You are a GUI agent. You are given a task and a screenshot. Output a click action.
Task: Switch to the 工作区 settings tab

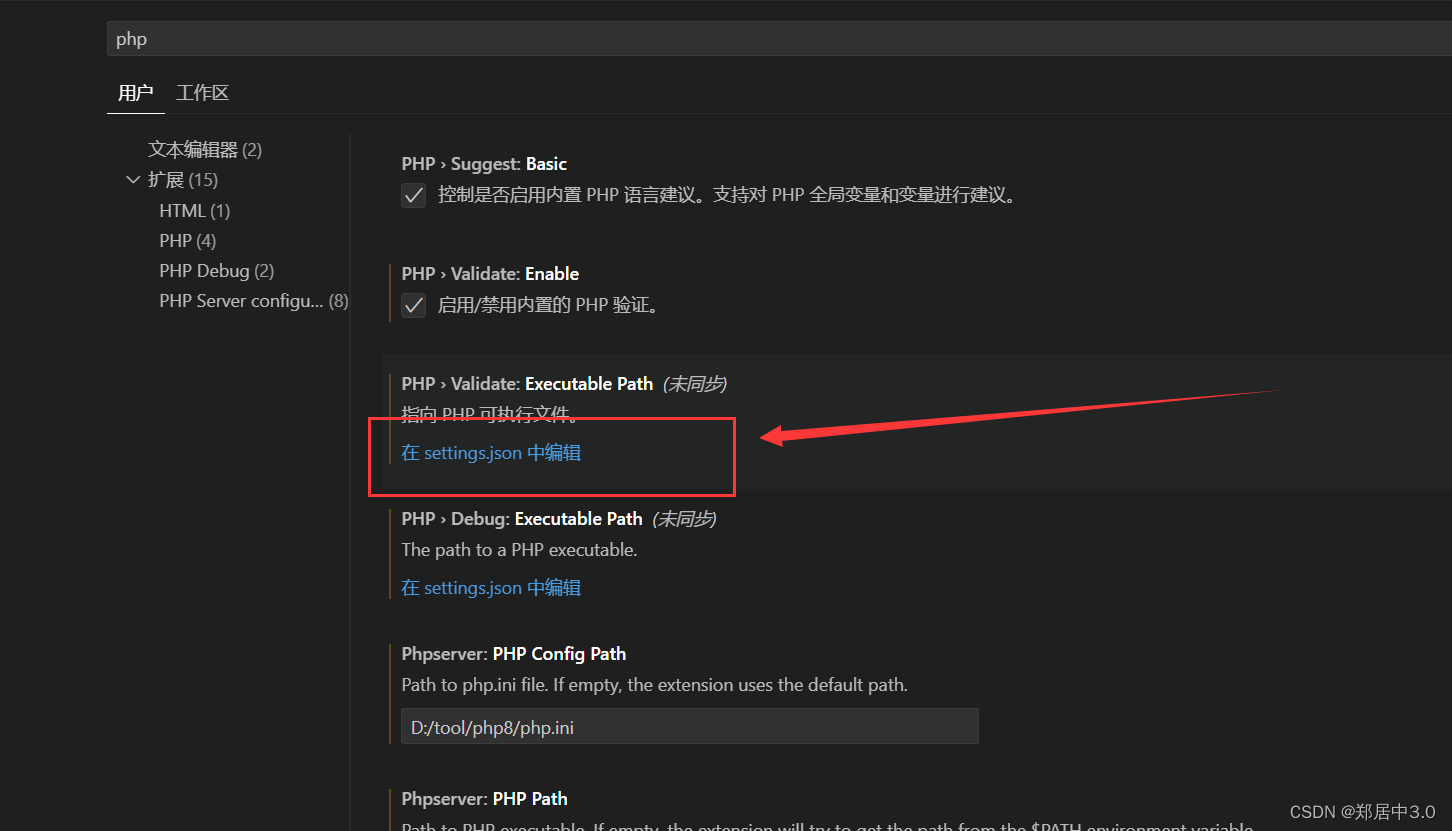click(x=202, y=92)
